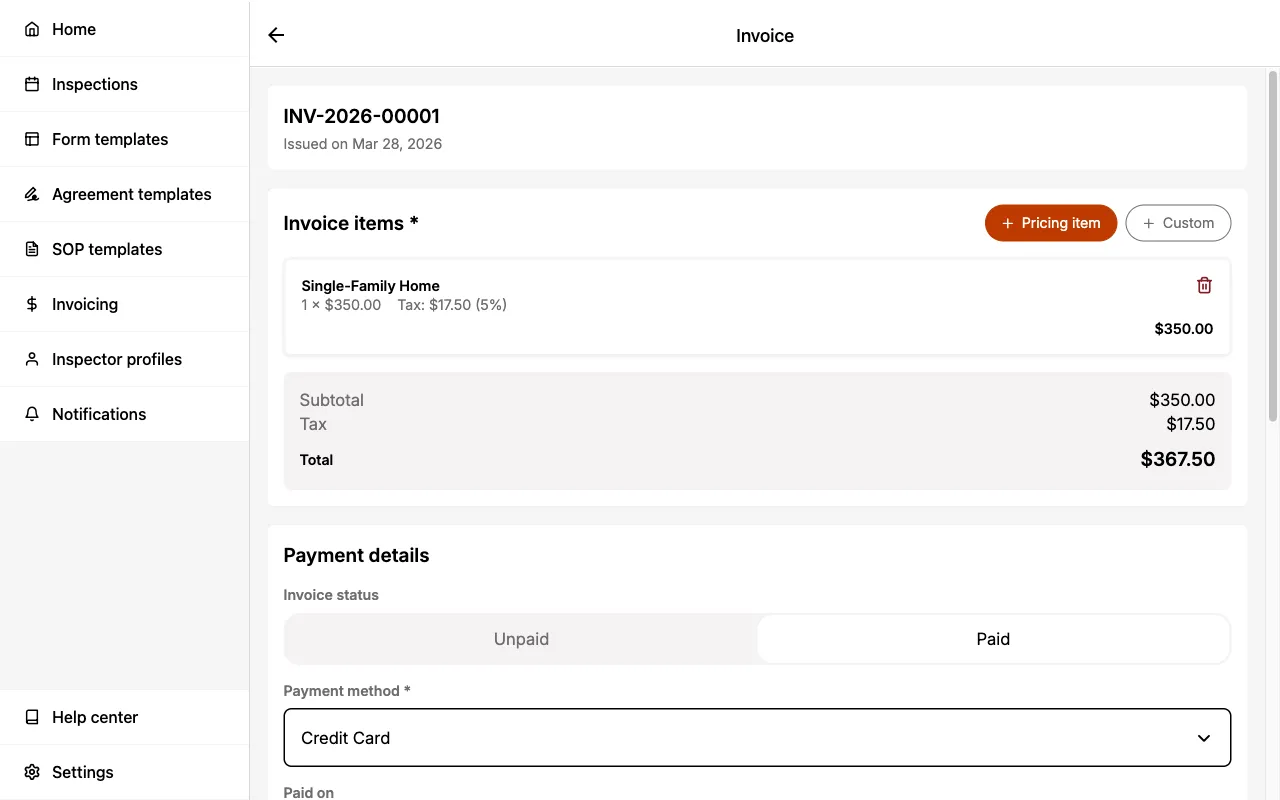Click the Custom item button
Screen dimensions: 1280x800
pyautogui.click(x=1178, y=223)
